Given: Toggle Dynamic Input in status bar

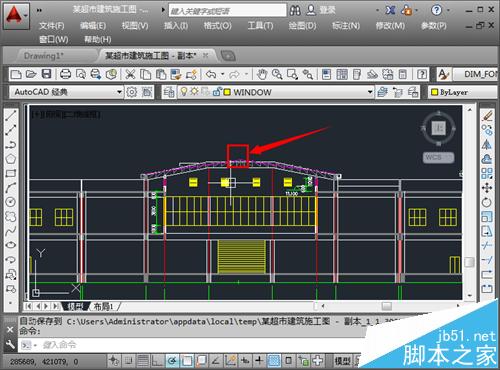Looking at the screenshot, I should coord(245,360).
